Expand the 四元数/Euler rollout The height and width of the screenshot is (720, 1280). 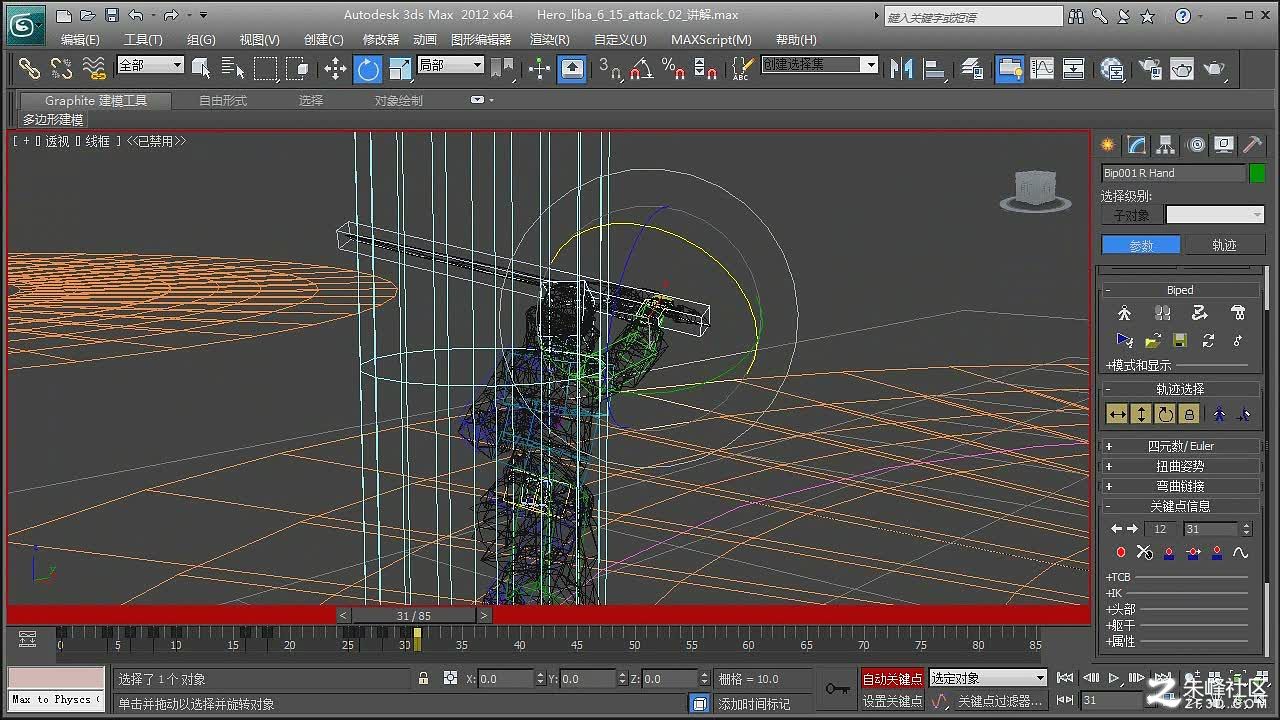point(1180,446)
